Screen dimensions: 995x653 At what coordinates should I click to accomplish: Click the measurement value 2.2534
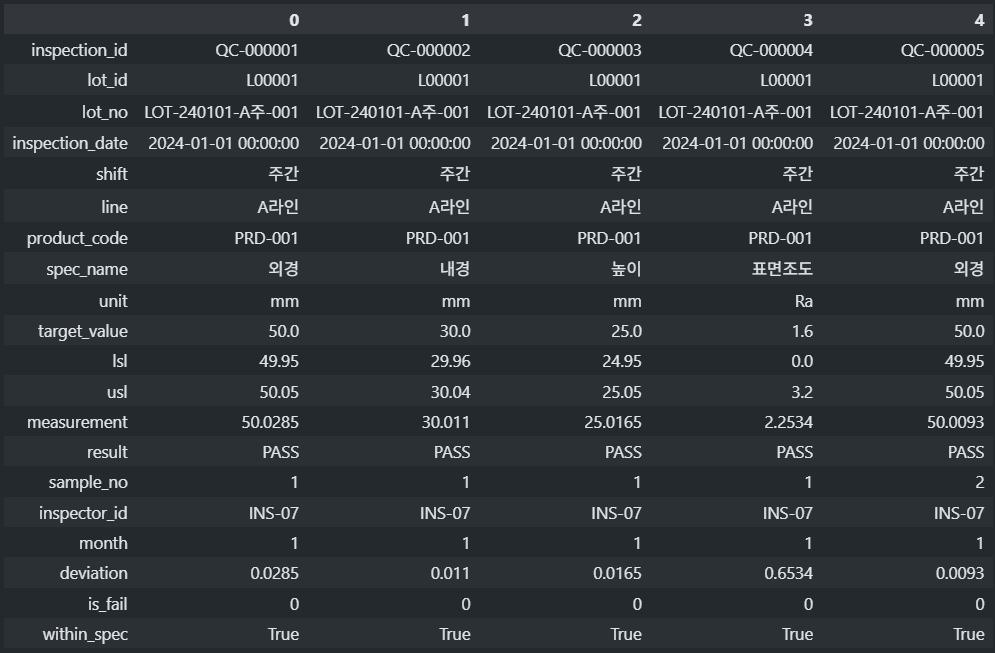pyautogui.click(x=782, y=423)
